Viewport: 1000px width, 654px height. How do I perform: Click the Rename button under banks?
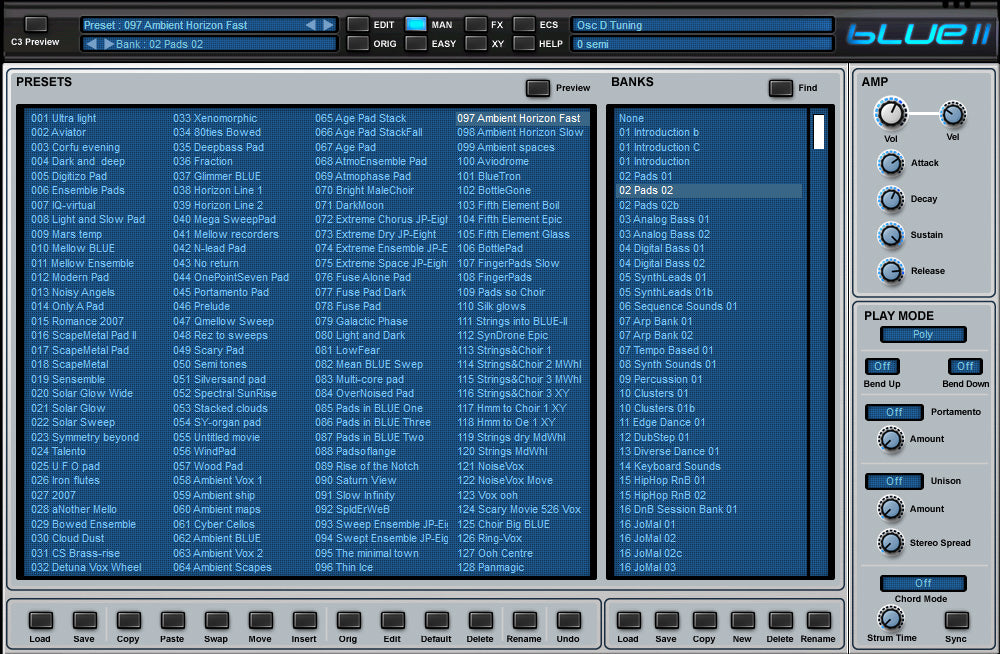(818, 620)
